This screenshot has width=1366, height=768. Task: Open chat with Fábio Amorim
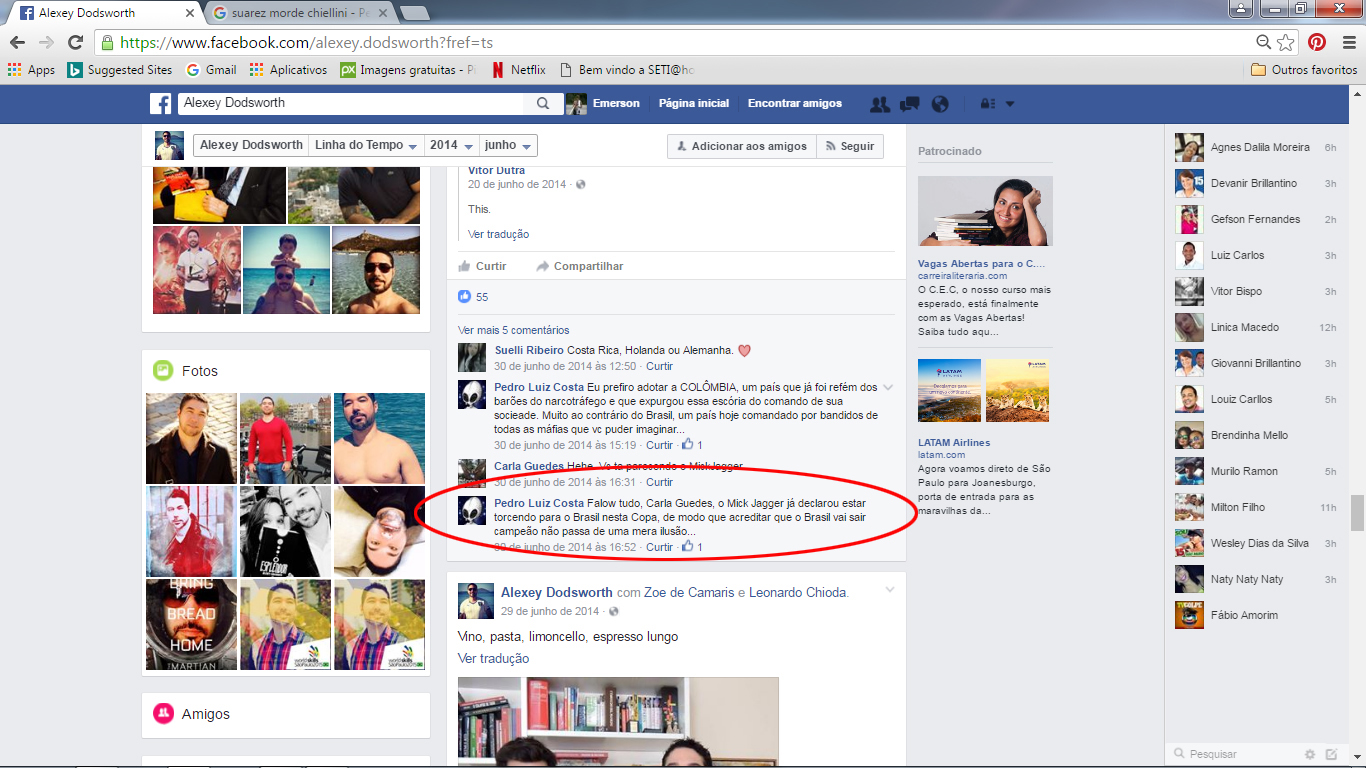[1256, 615]
